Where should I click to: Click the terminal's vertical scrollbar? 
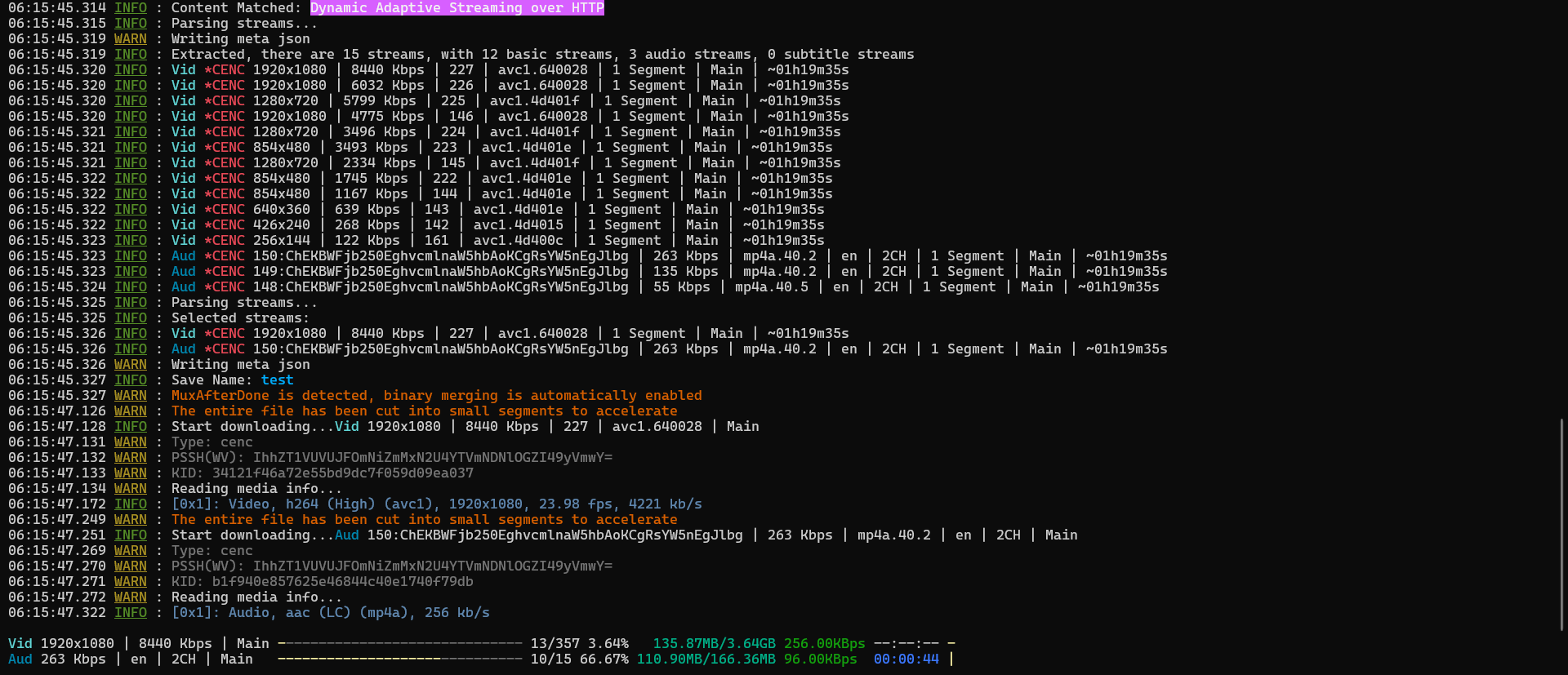pyautogui.click(x=1561, y=524)
